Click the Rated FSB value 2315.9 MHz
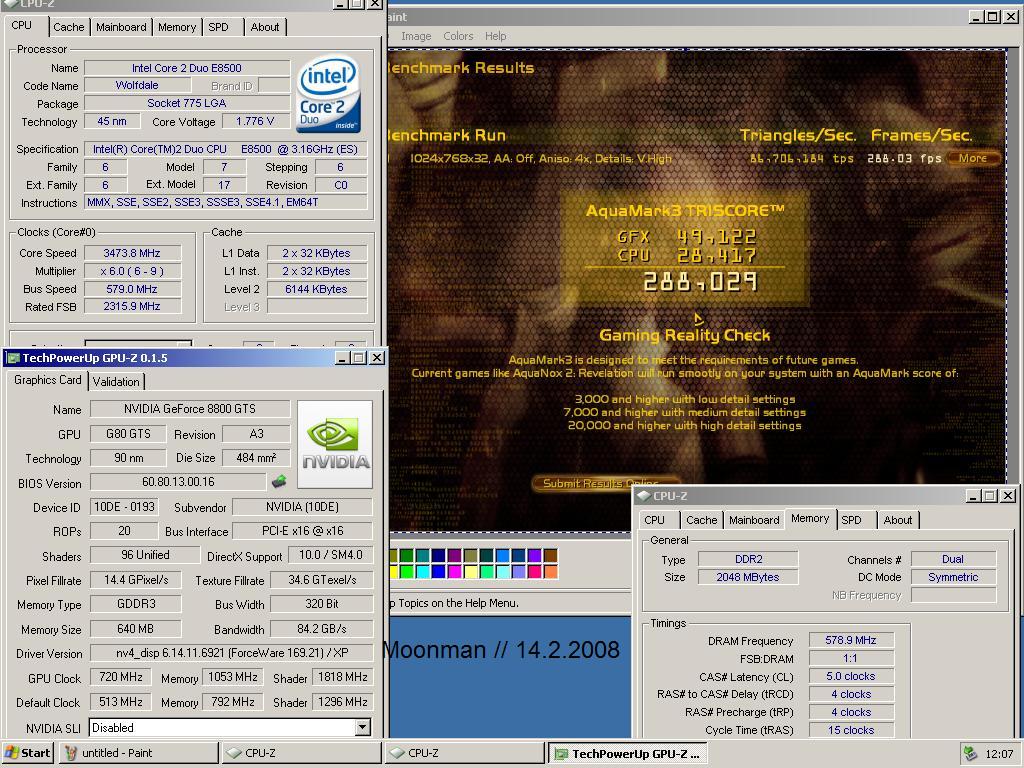1024x768 pixels. pyautogui.click(x=132, y=306)
